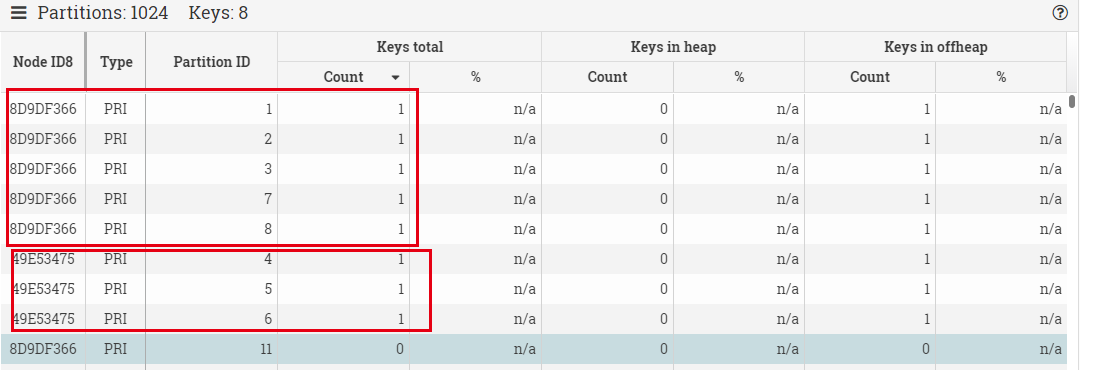
Task: Sort by Type column header
Action: point(116,62)
